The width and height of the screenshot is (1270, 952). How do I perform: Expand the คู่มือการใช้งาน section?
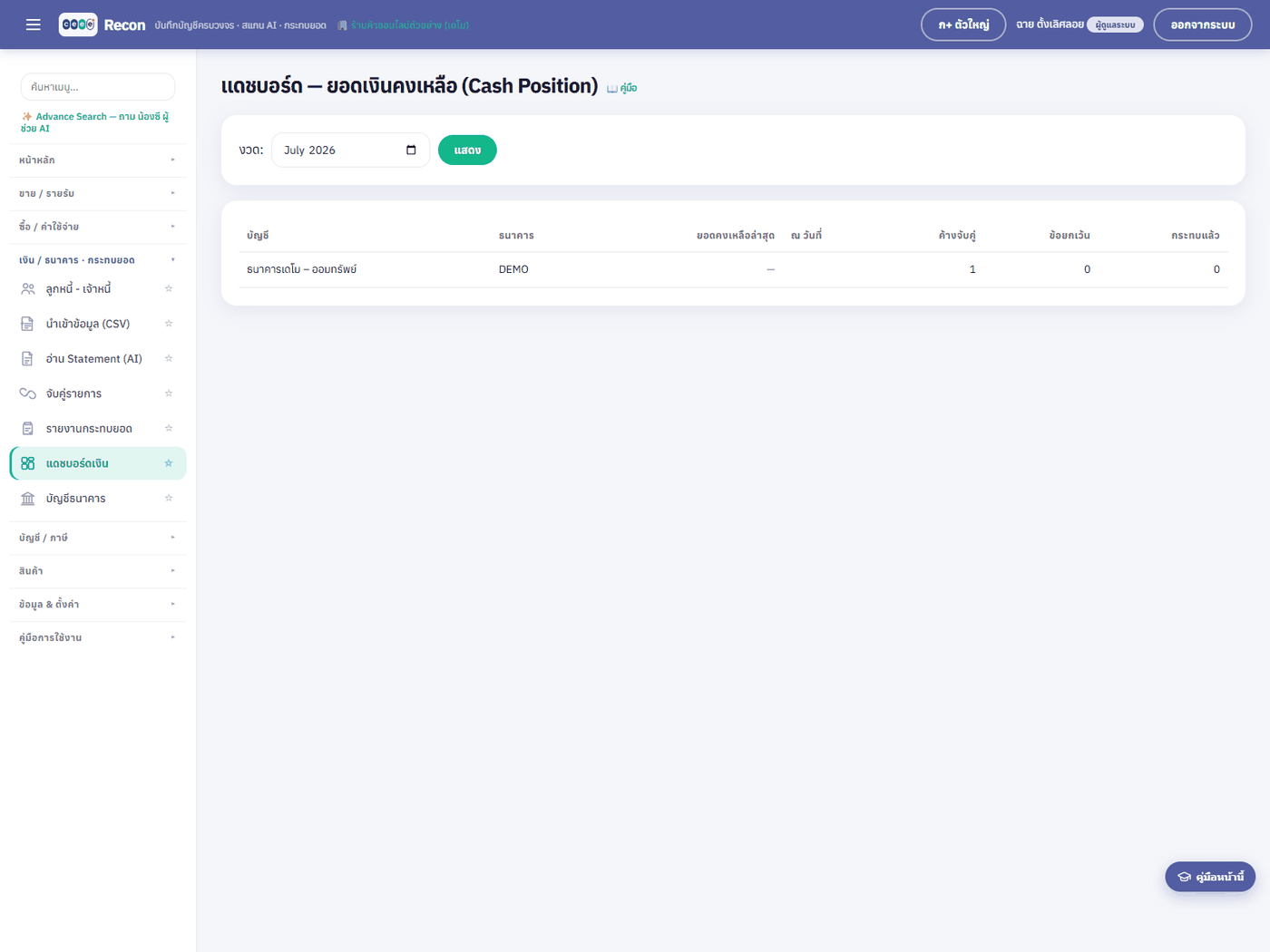point(98,638)
